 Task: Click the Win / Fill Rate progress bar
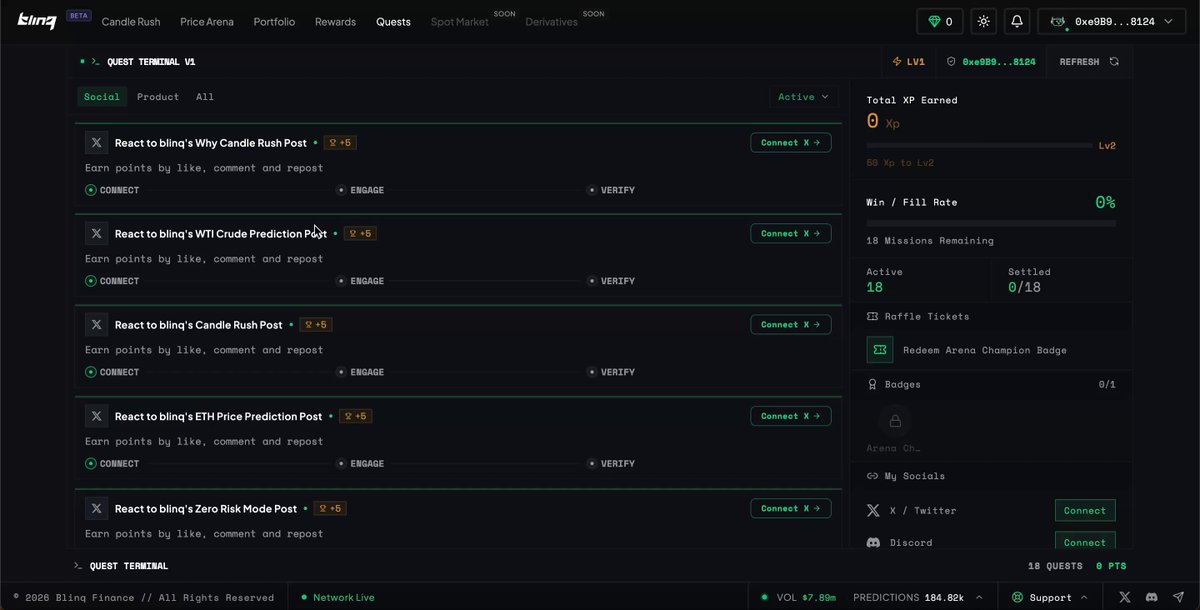(991, 223)
